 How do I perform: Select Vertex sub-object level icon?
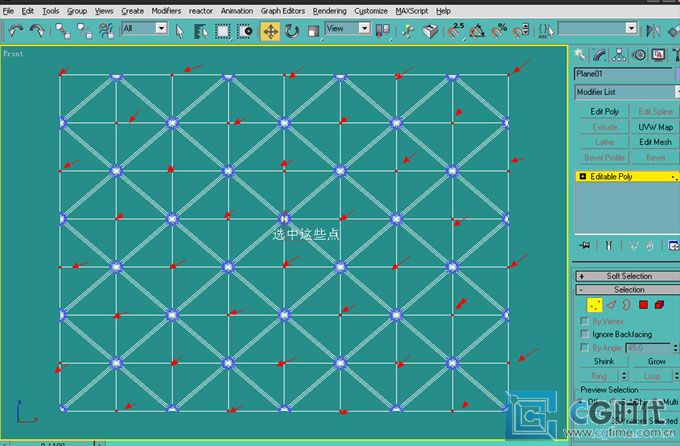click(594, 305)
